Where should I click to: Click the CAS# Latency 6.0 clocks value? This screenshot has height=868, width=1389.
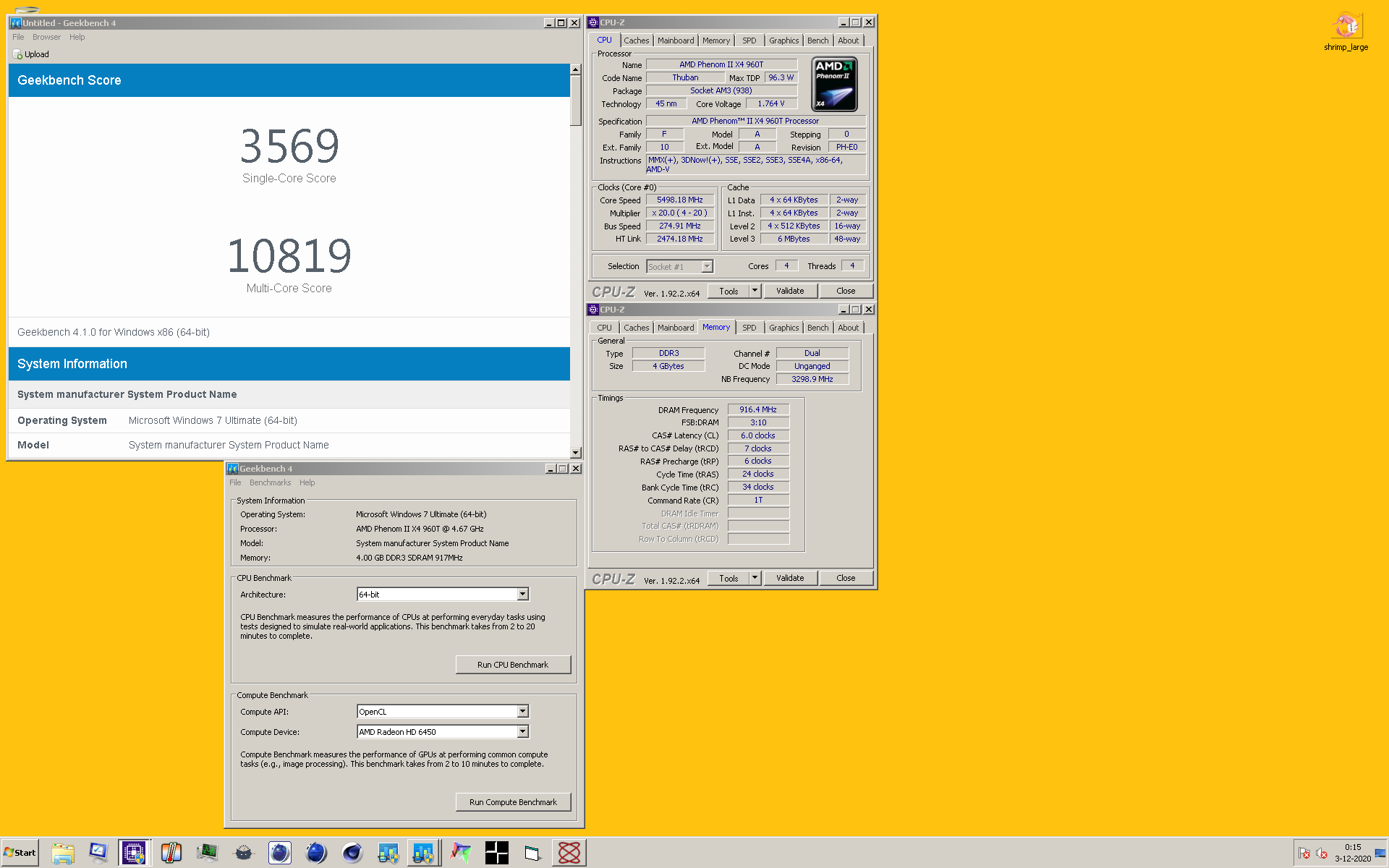coord(758,435)
